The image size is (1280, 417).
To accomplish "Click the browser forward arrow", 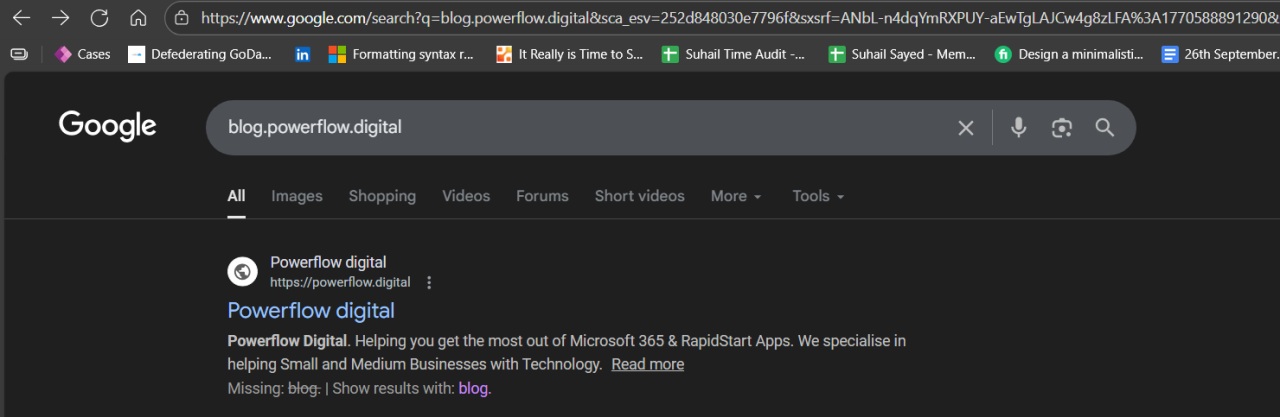I will click(x=60, y=18).
